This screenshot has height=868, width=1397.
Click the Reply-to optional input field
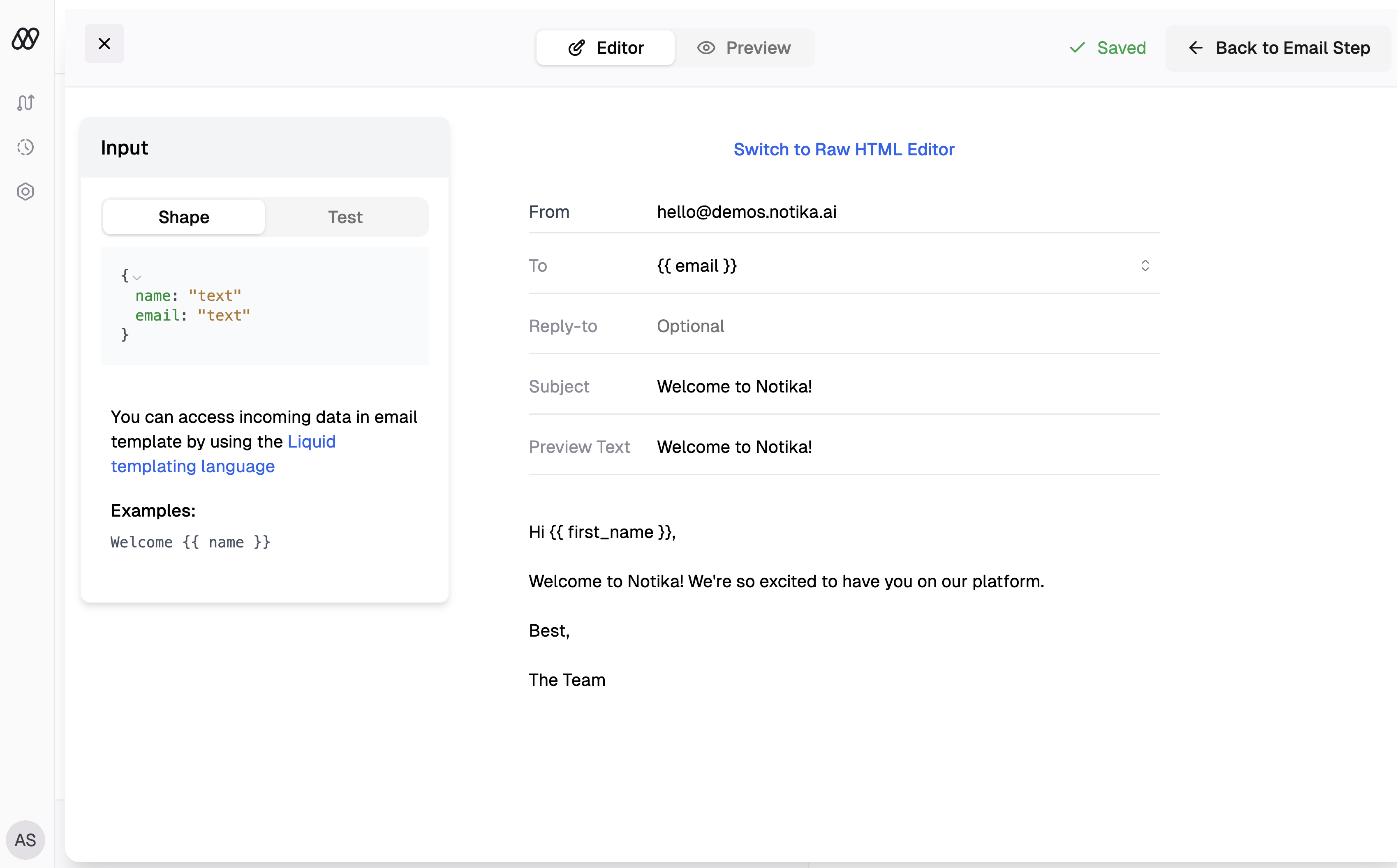804,326
